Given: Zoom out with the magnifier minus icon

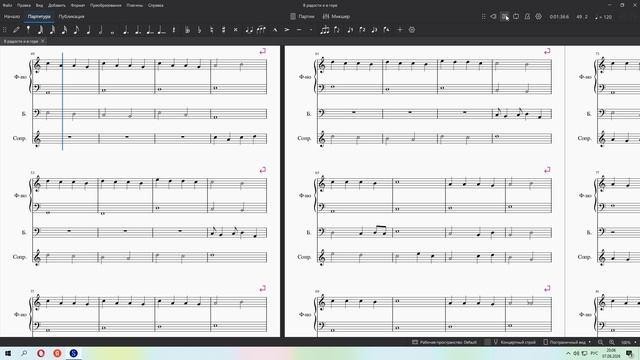Looking at the screenshot, I should tap(600, 342).
